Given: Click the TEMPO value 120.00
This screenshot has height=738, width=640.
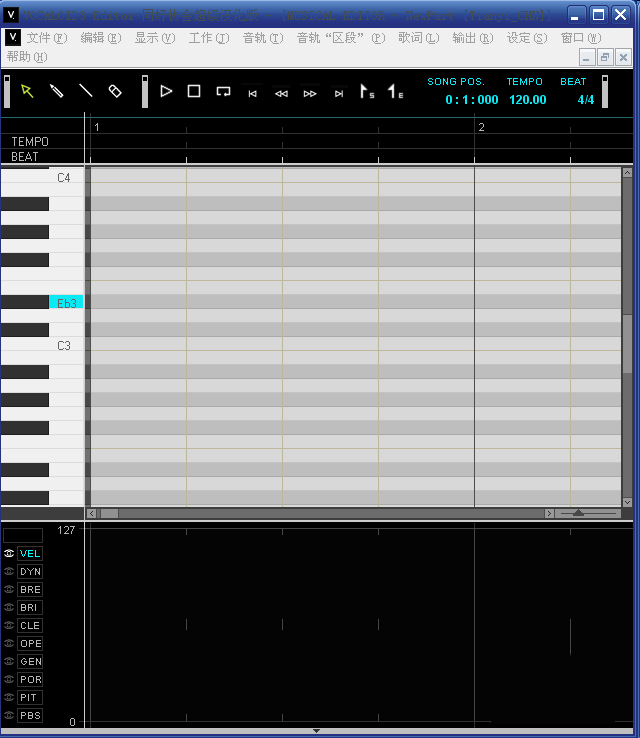Looking at the screenshot, I should pos(528,100).
